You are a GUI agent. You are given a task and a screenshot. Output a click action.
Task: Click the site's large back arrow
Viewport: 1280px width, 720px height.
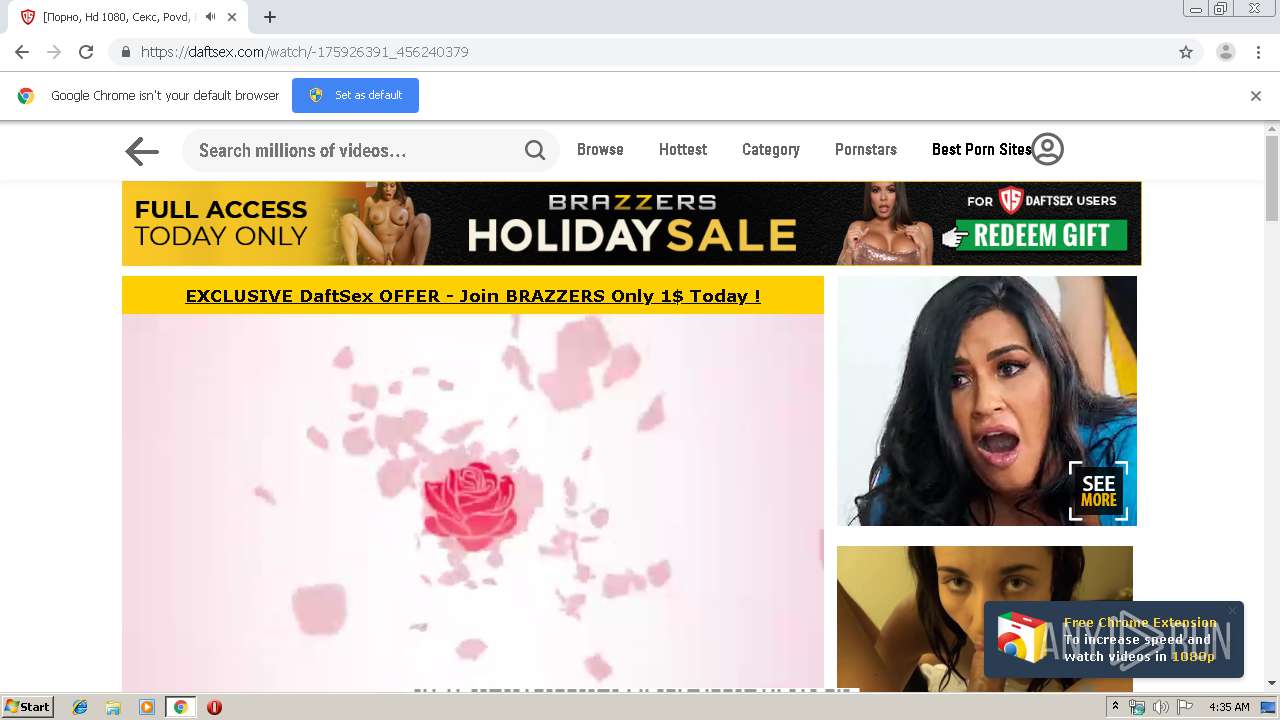pyautogui.click(x=142, y=151)
